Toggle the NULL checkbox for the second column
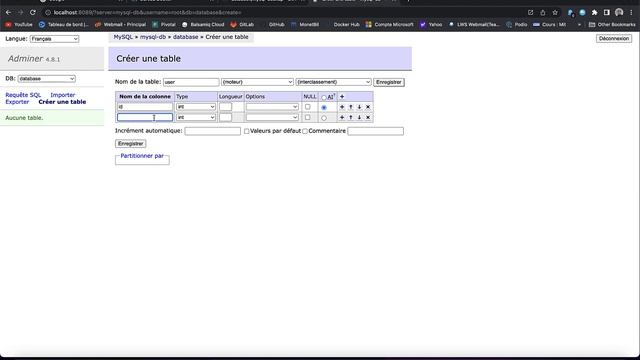This screenshot has width=640, height=360. [x=308, y=118]
